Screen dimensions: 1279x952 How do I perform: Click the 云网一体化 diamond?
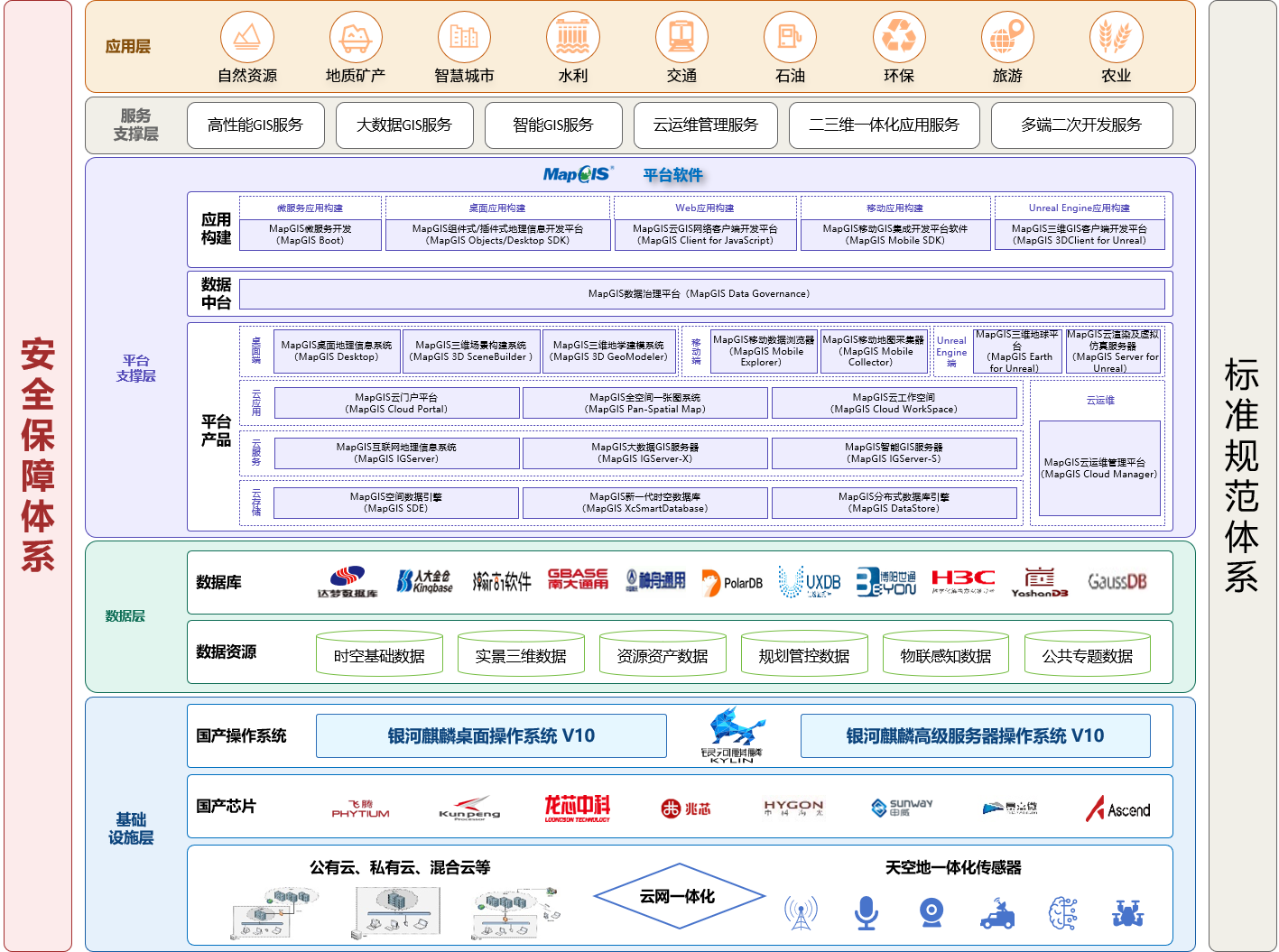(679, 896)
